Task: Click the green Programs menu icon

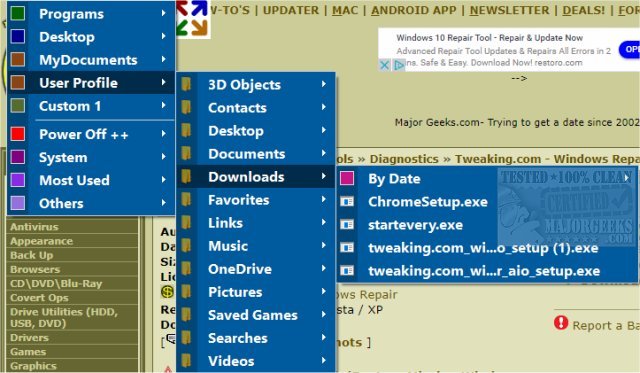Action: pyautogui.click(x=18, y=13)
